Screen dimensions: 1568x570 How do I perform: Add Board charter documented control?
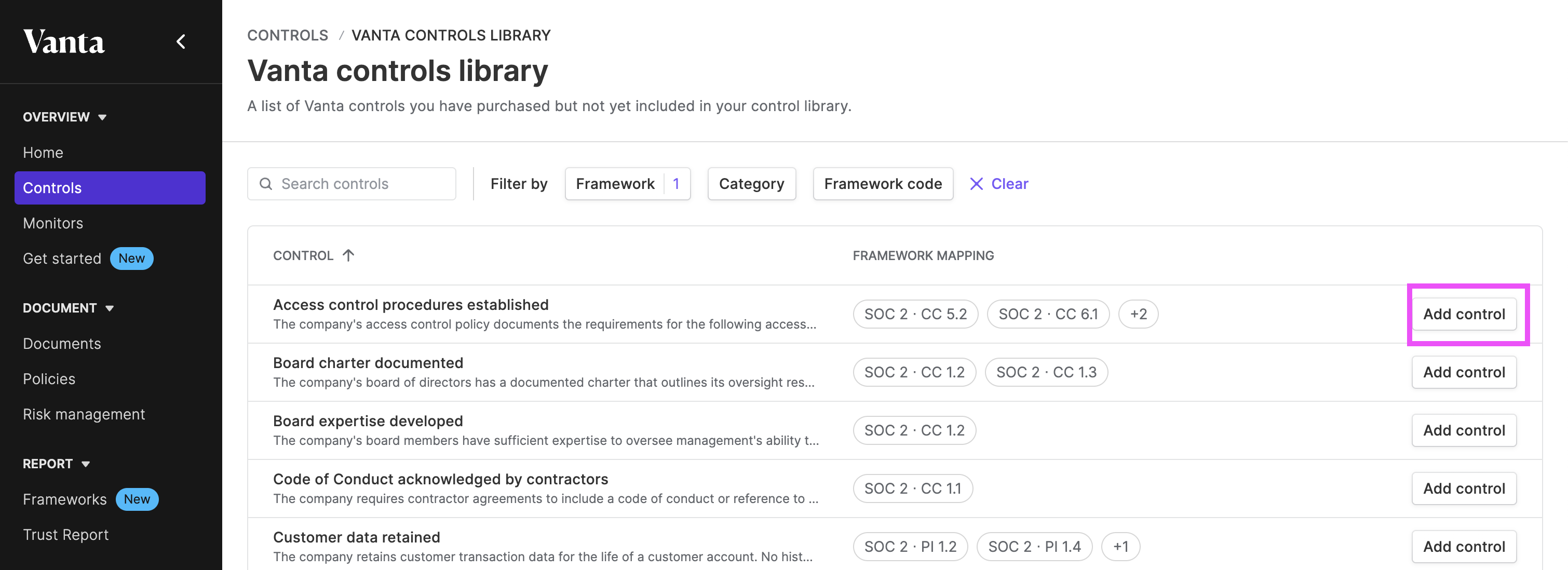[x=1463, y=372]
